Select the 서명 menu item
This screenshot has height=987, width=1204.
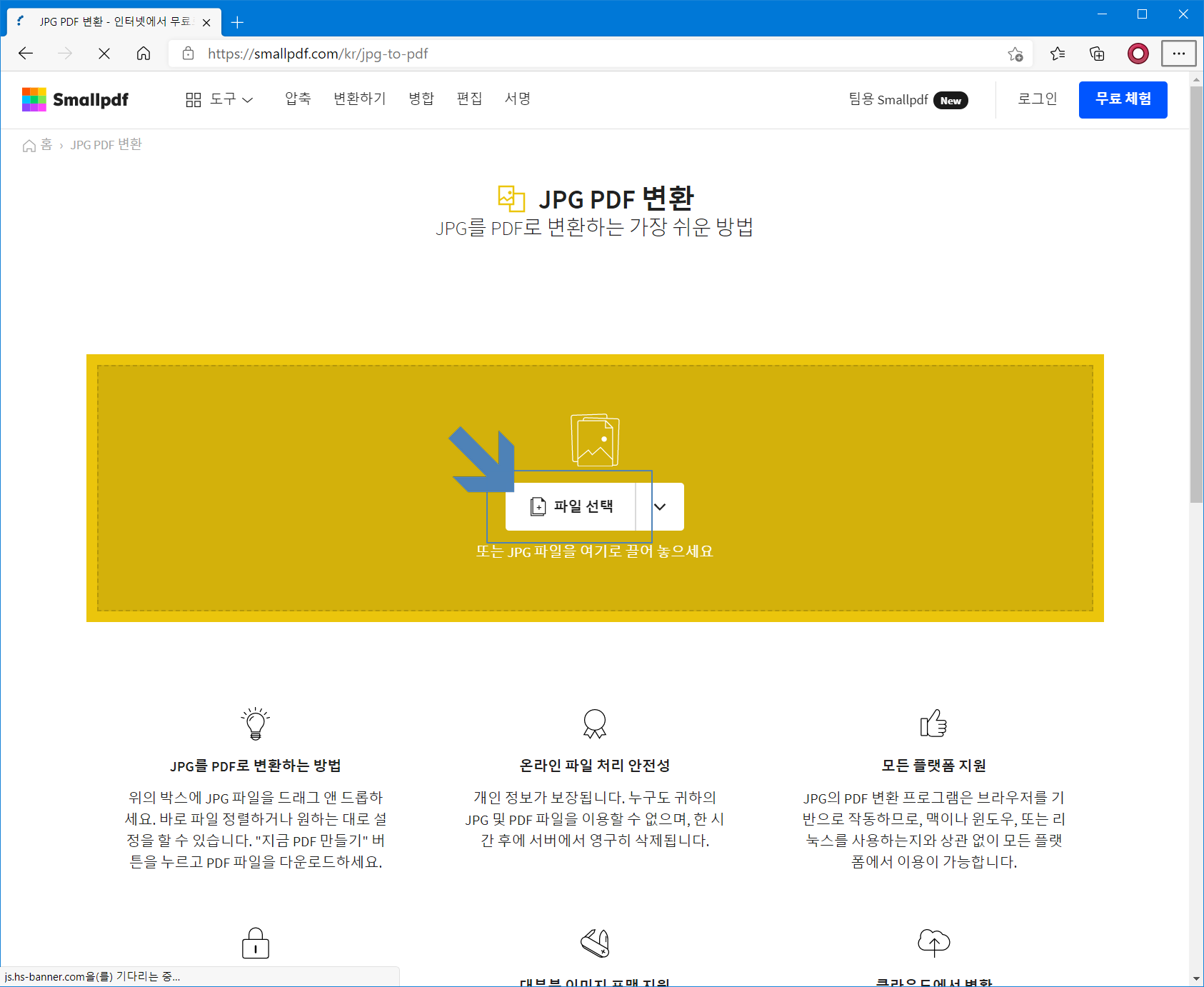pyautogui.click(x=518, y=99)
